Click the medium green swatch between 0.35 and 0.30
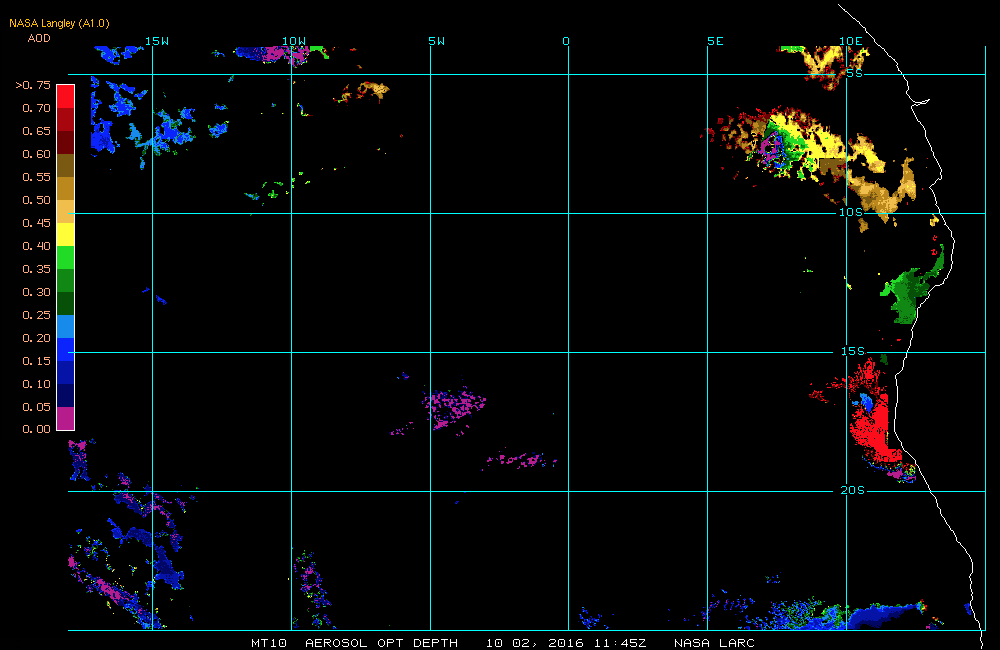Image resolution: width=1000 pixels, height=650 pixels. pos(66,280)
